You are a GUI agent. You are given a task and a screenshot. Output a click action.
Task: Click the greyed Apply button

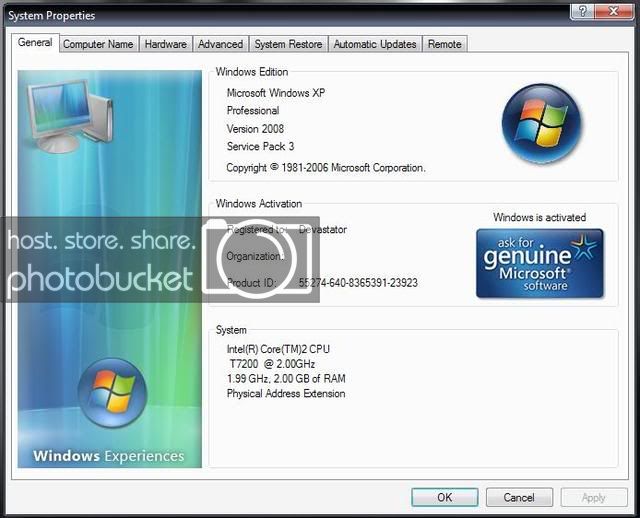[594, 497]
